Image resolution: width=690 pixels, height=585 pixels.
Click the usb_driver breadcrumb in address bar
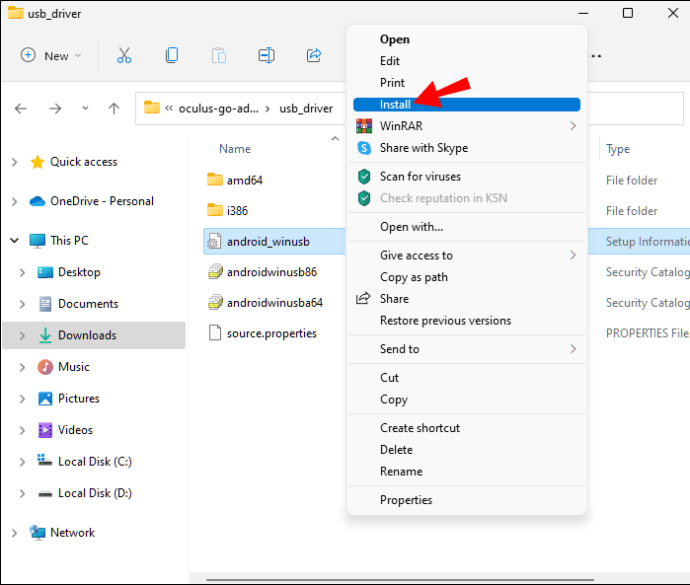tap(306, 108)
